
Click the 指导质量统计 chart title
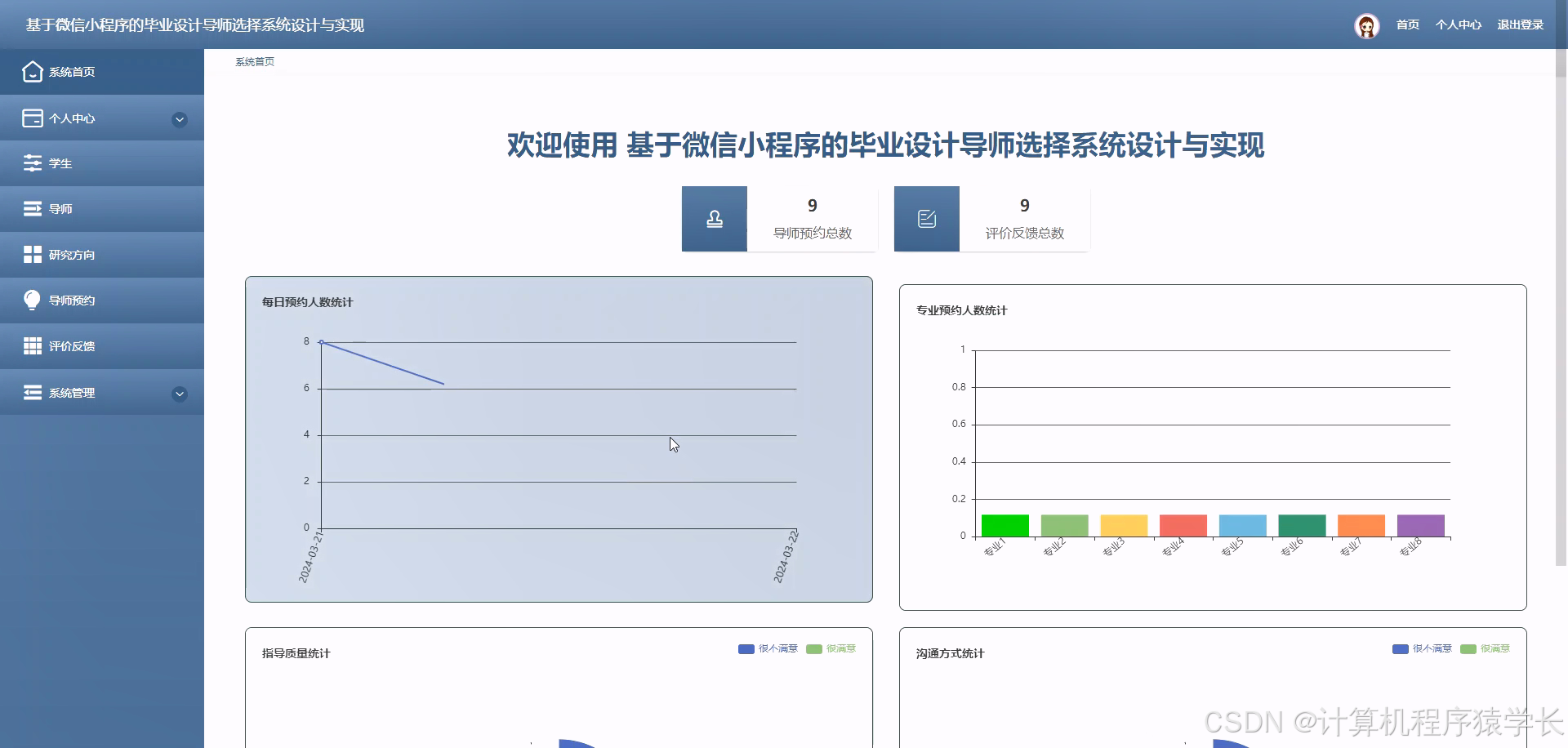click(296, 653)
